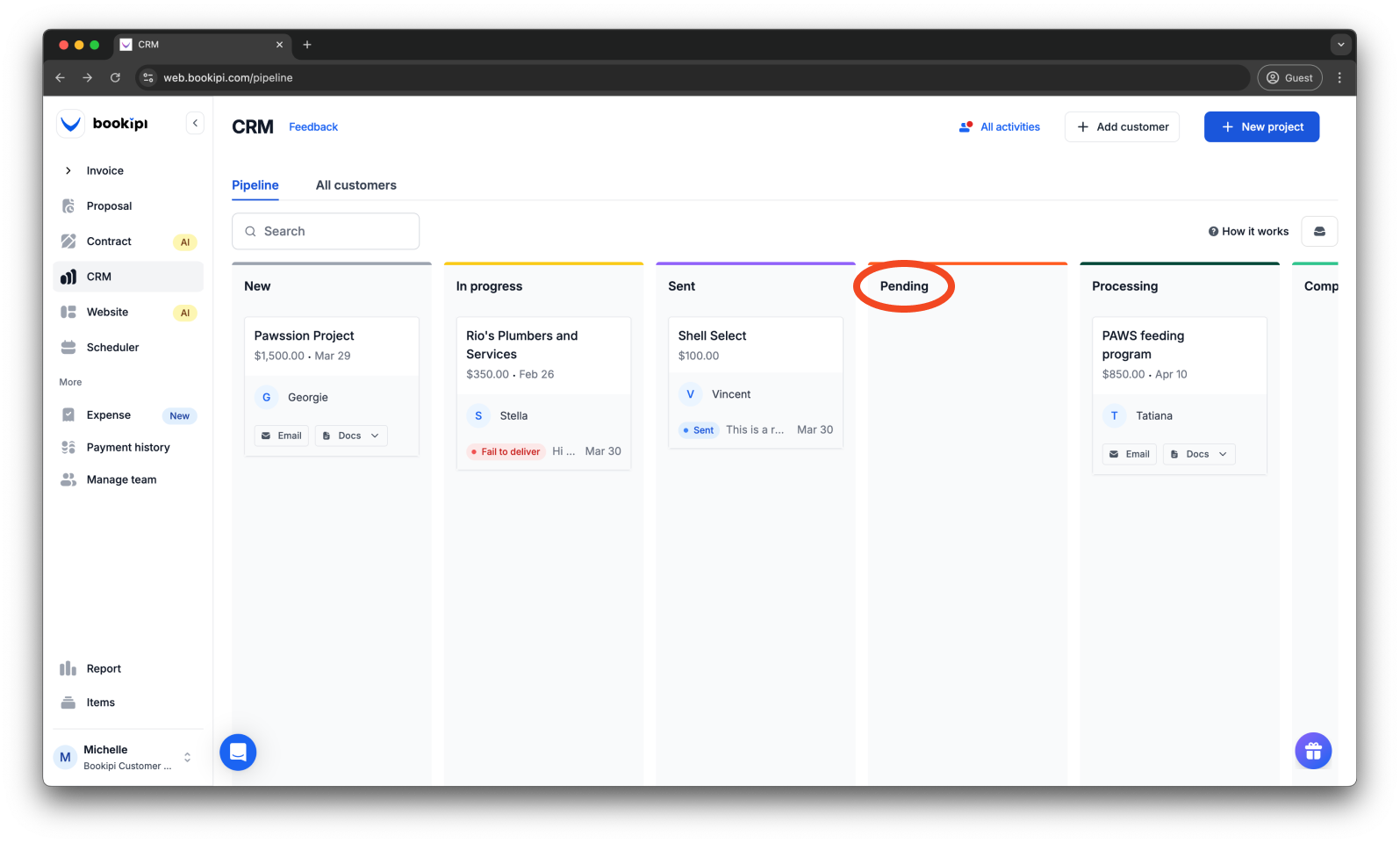
Task: Focus the Search field
Action: click(326, 232)
